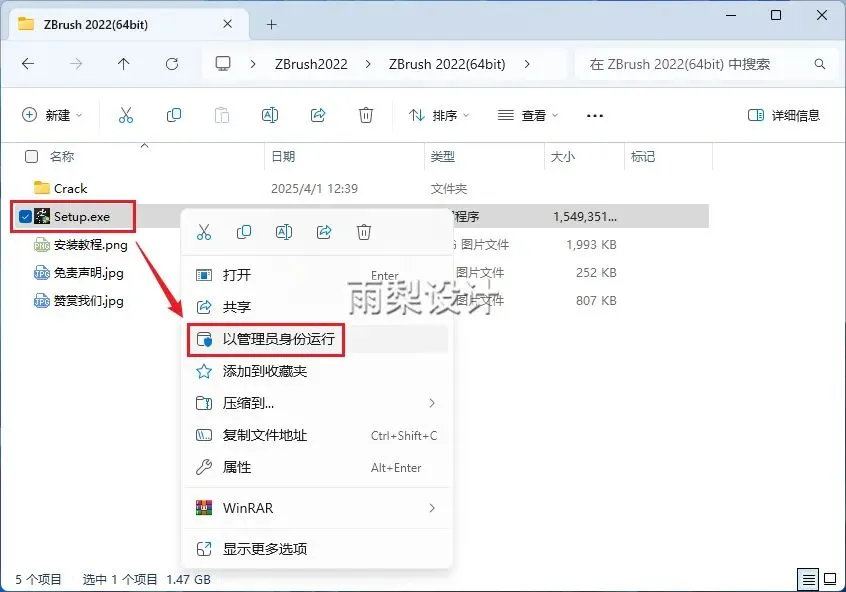Choose 添加到收藏夹 in context menu
Image resolution: width=846 pixels, height=592 pixels.
[x=317, y=371]
